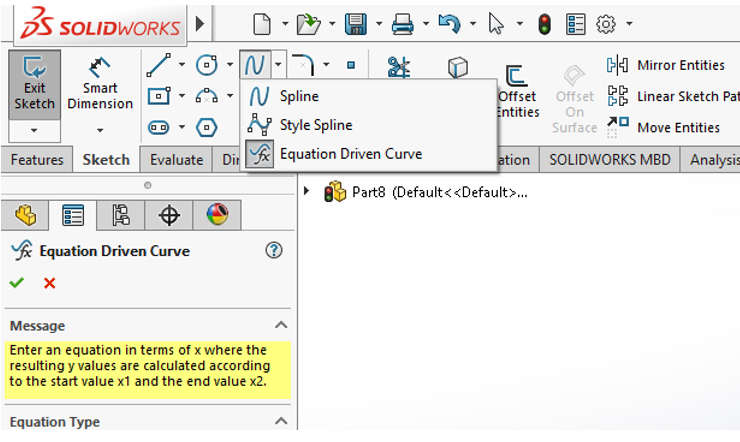
Task: Open the Circle tool dropdown arrow
Action: pyautogui.click(x=230, y=65)
